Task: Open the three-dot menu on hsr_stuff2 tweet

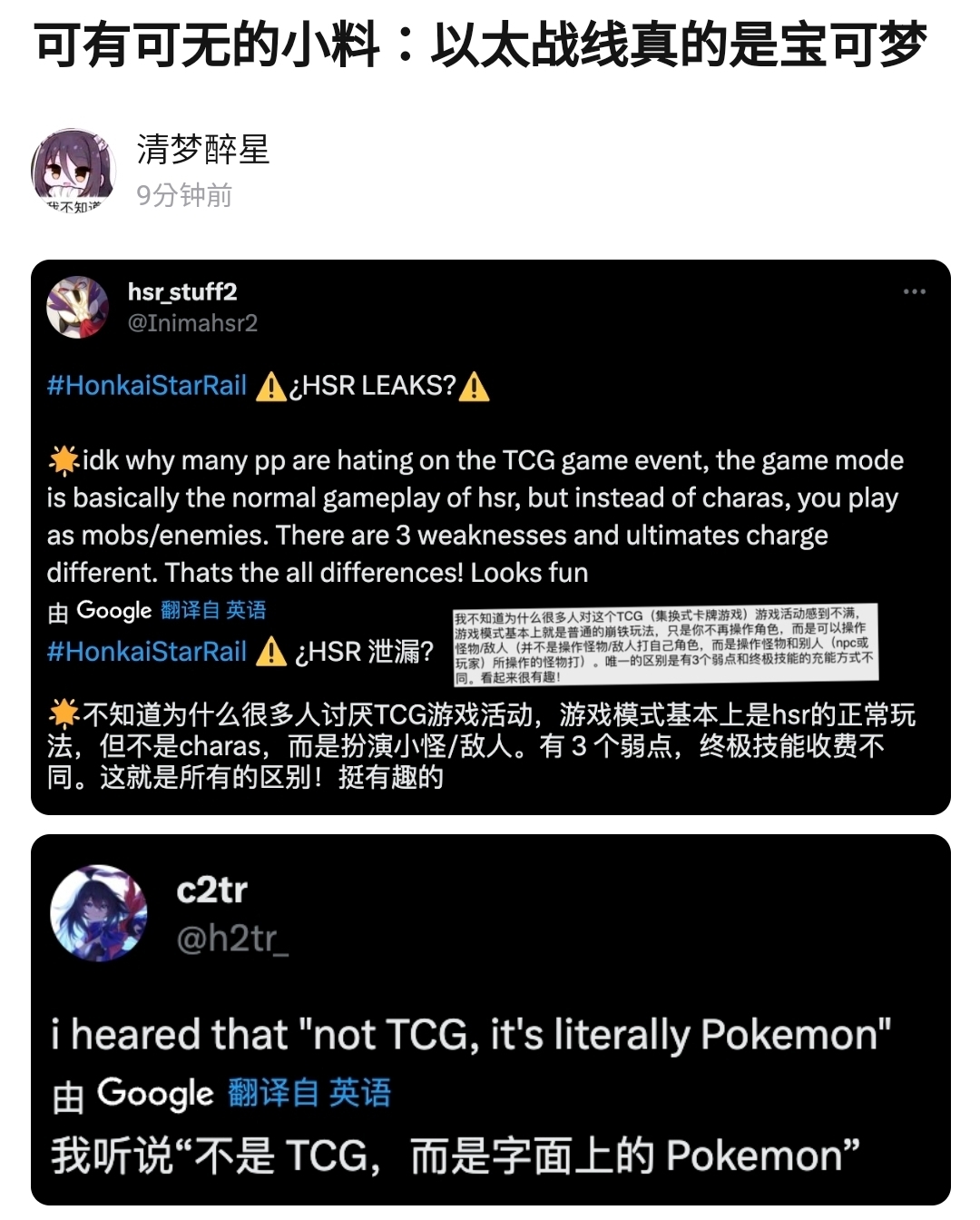Action: (x=914, y=291)
